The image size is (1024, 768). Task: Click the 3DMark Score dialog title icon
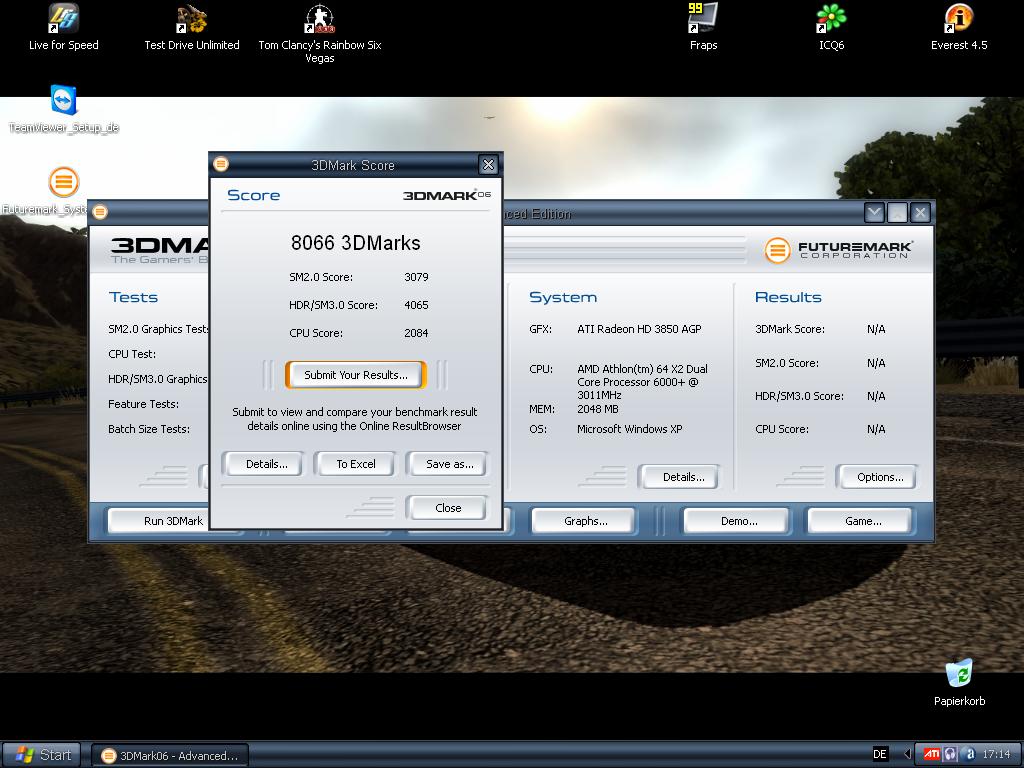click(221, 164)
